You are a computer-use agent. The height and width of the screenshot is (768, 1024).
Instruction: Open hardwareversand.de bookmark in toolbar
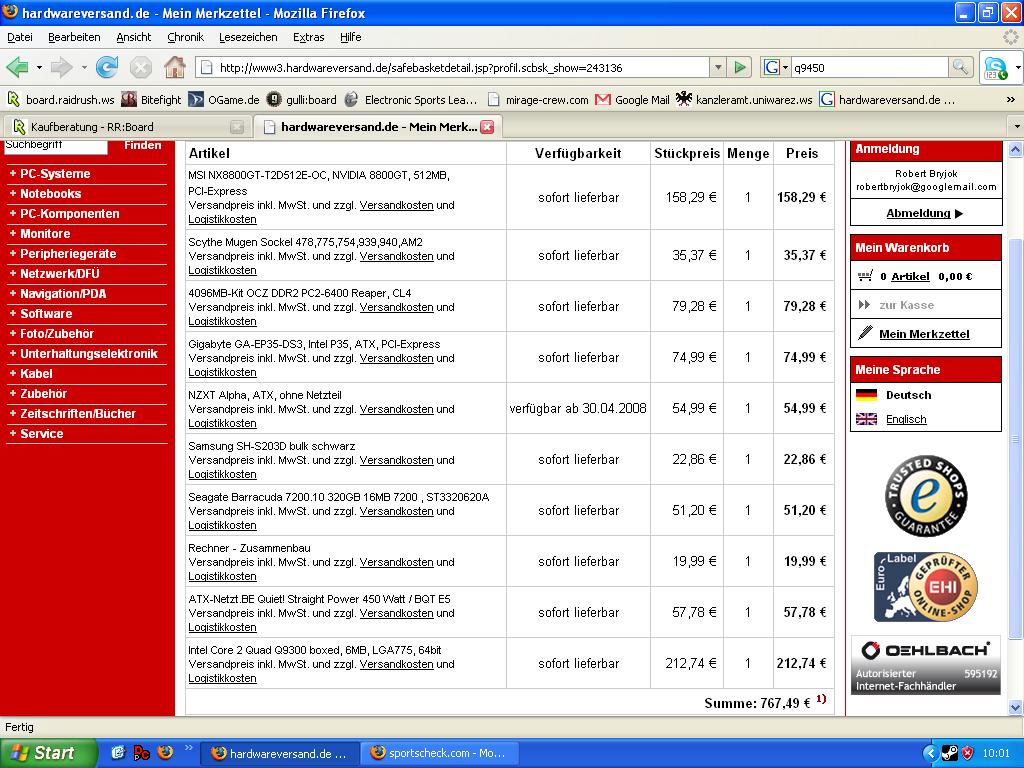coord(888,100)
